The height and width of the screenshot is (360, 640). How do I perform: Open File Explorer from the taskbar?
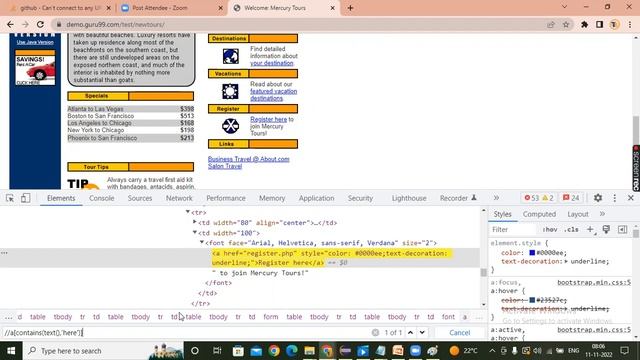[309, 351]
